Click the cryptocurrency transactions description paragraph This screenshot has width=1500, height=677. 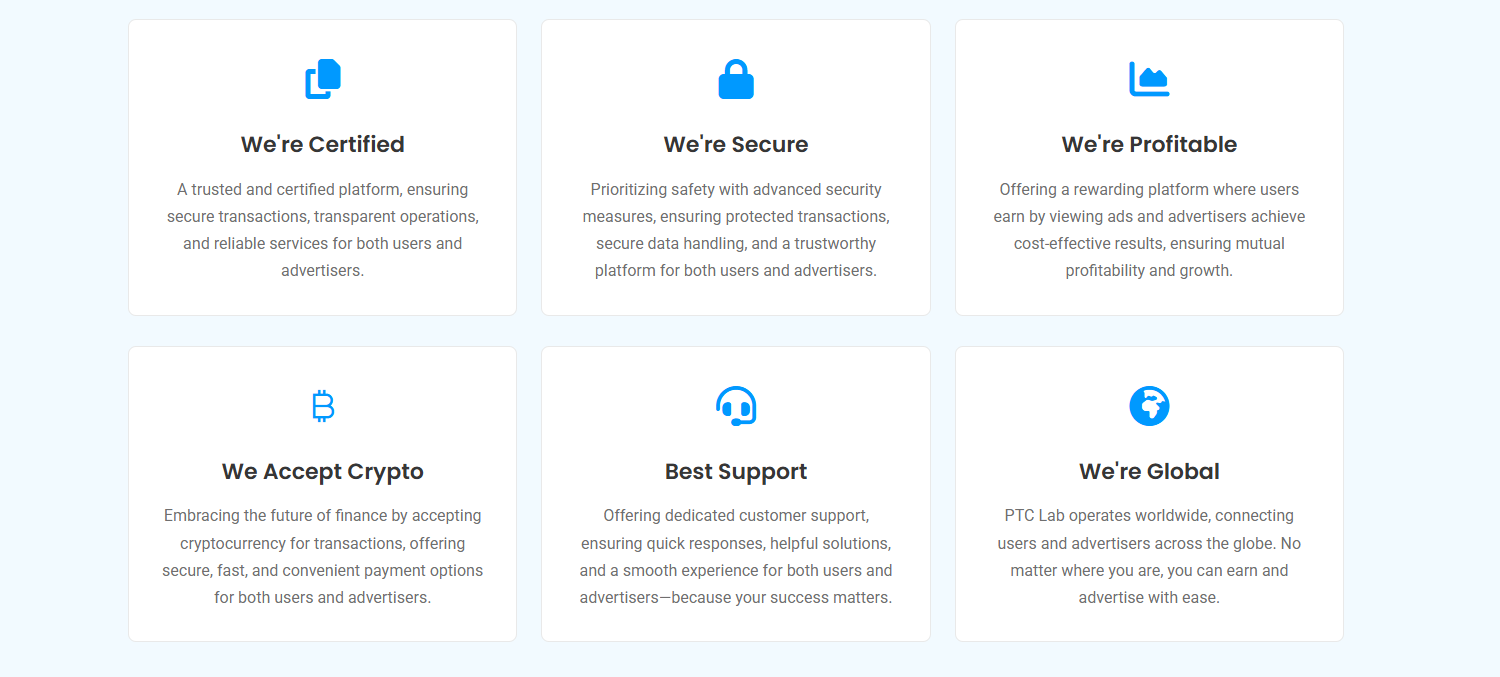pyautogui.click(x=322, y=557)
